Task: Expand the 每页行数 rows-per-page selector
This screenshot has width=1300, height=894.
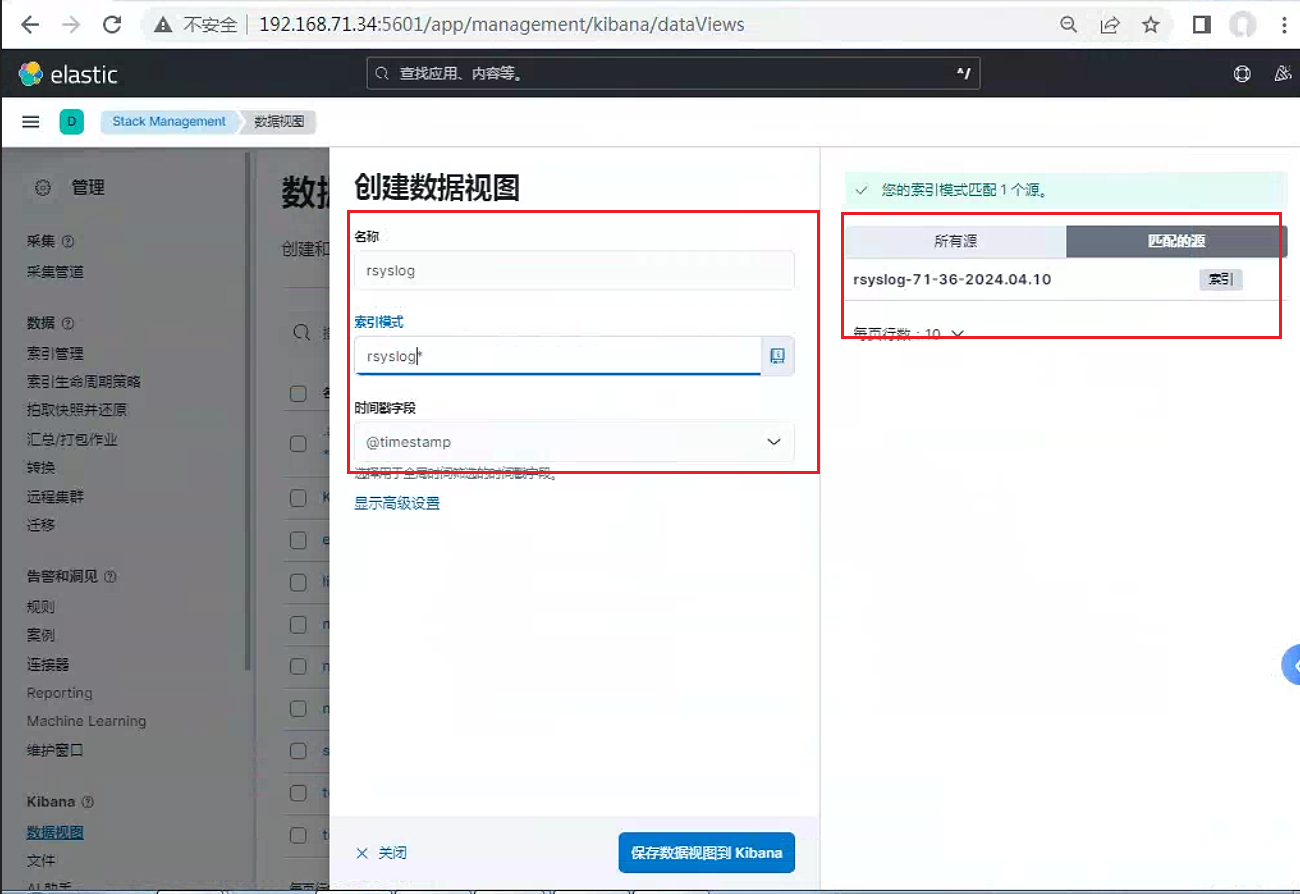Action: [x=908, y=333]
